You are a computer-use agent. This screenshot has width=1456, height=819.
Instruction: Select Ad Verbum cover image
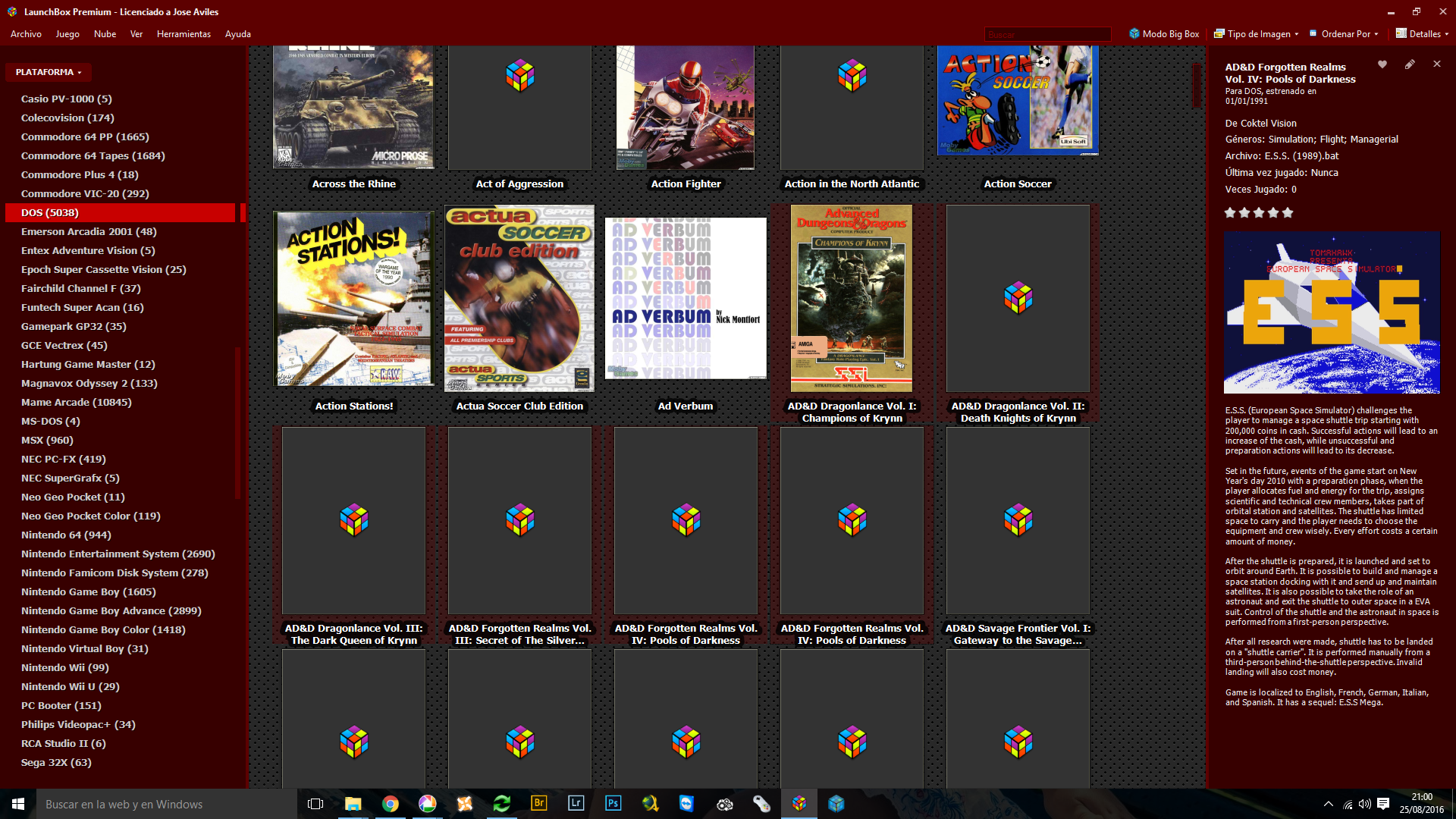[686, 299]
